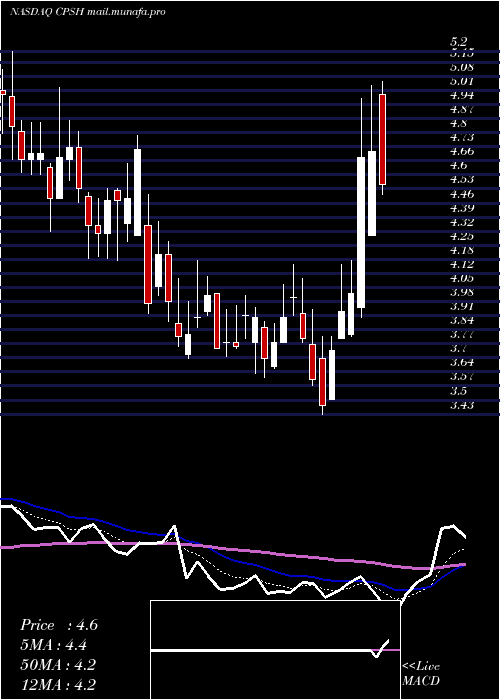Click the 'Price : 4.6' readout
The width and height of the screenshot is (500, 700).
pyautogui.click(x=58, y=625)
